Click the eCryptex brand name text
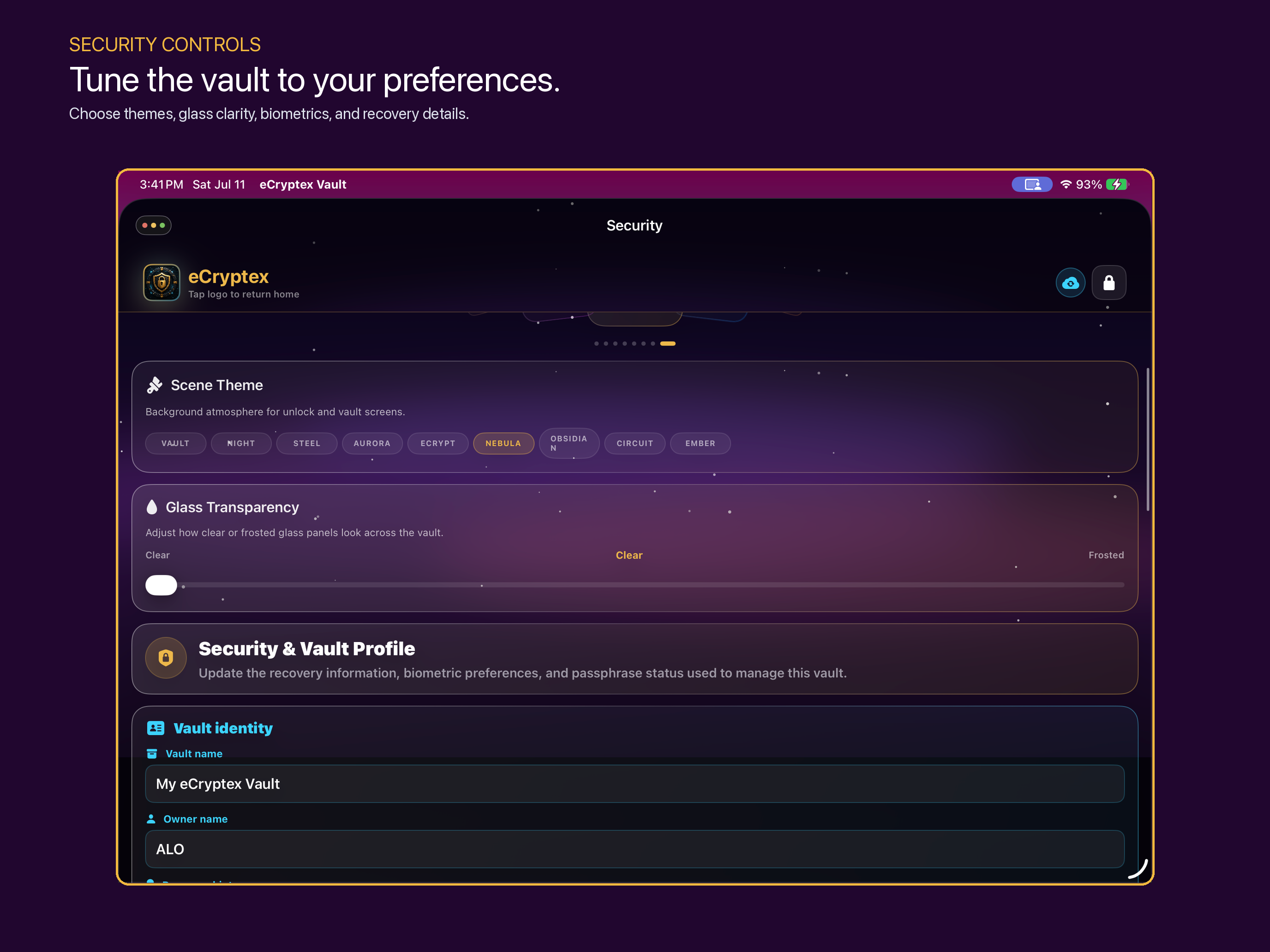 (x=228, y=277)
